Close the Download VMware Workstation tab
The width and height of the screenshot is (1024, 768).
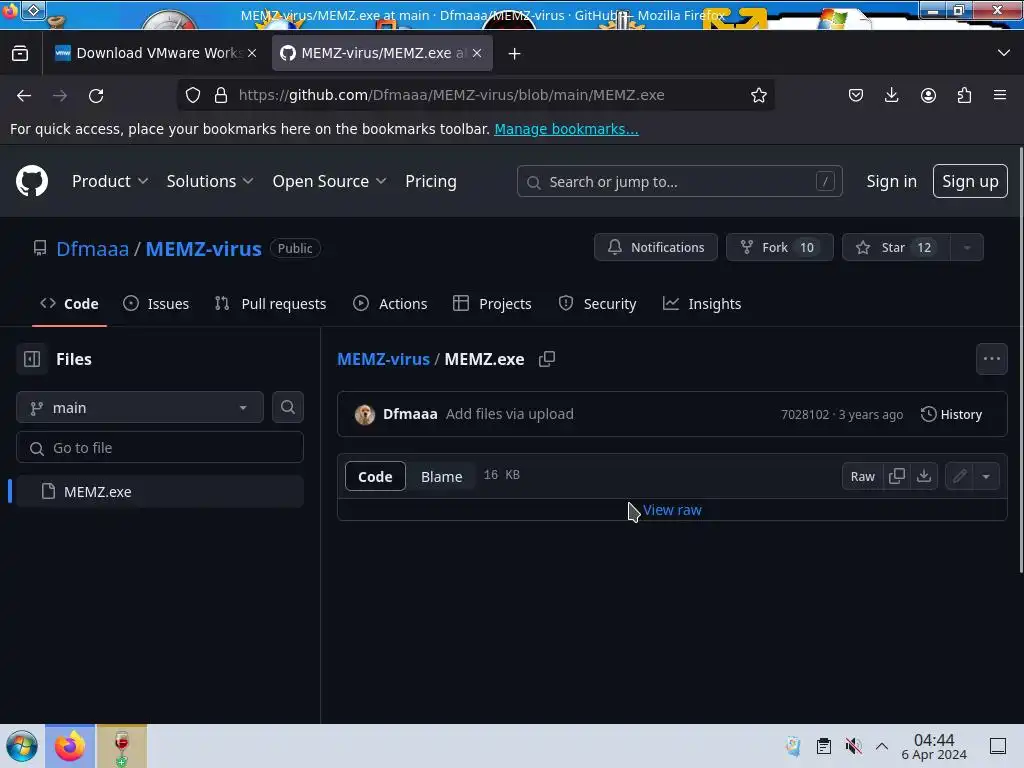tap(252, 53)
